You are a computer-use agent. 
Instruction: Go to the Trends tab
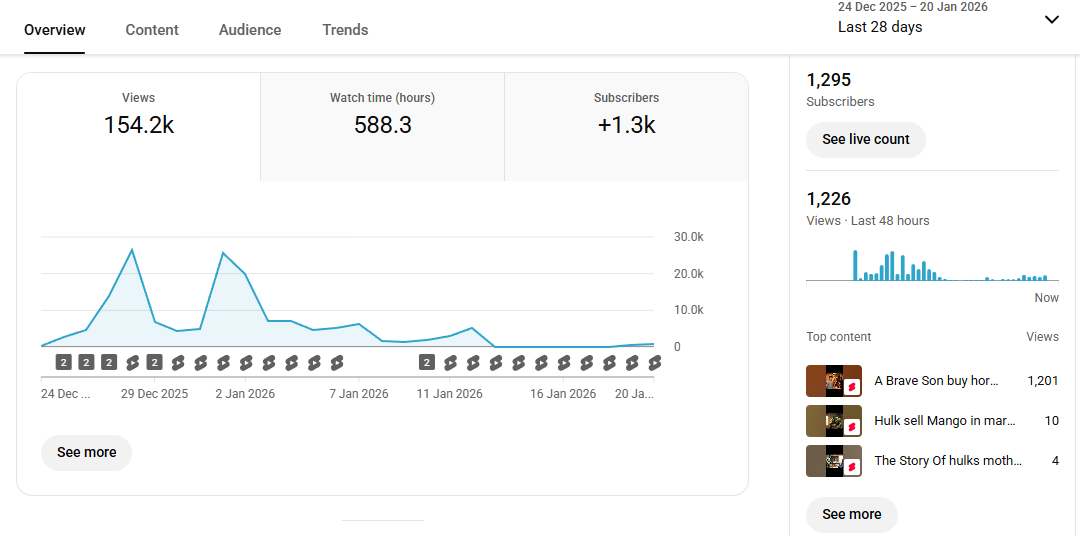click(345, 30)
